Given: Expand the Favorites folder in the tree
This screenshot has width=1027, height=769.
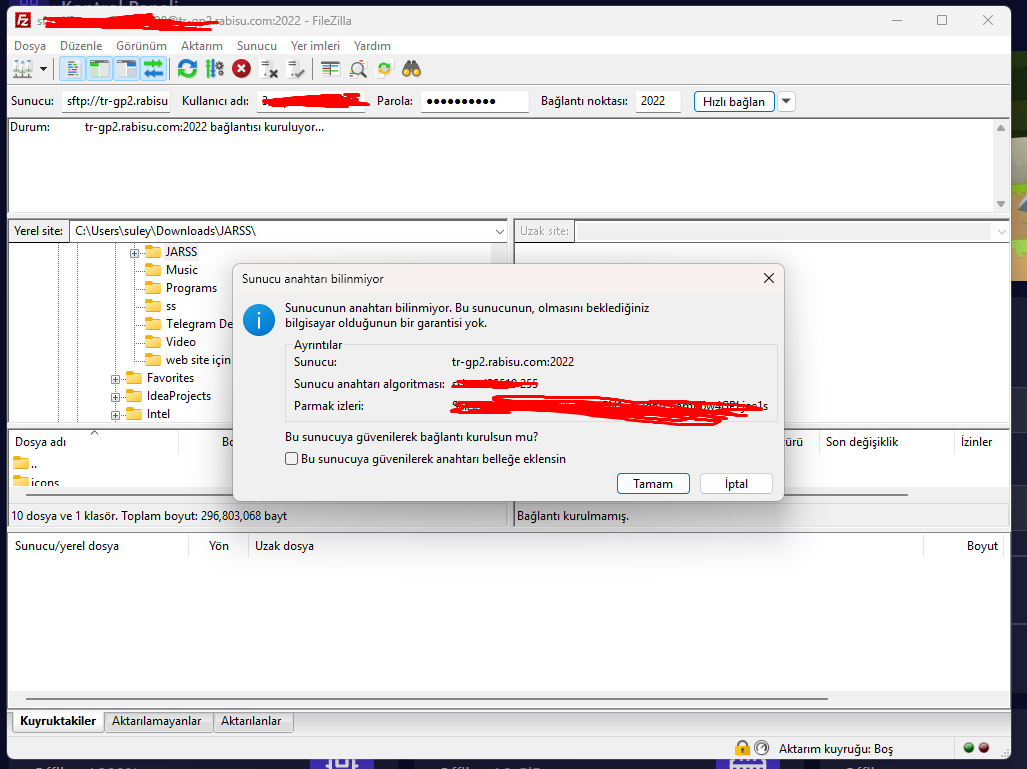Looking at the screenshot, I should 116,378.
